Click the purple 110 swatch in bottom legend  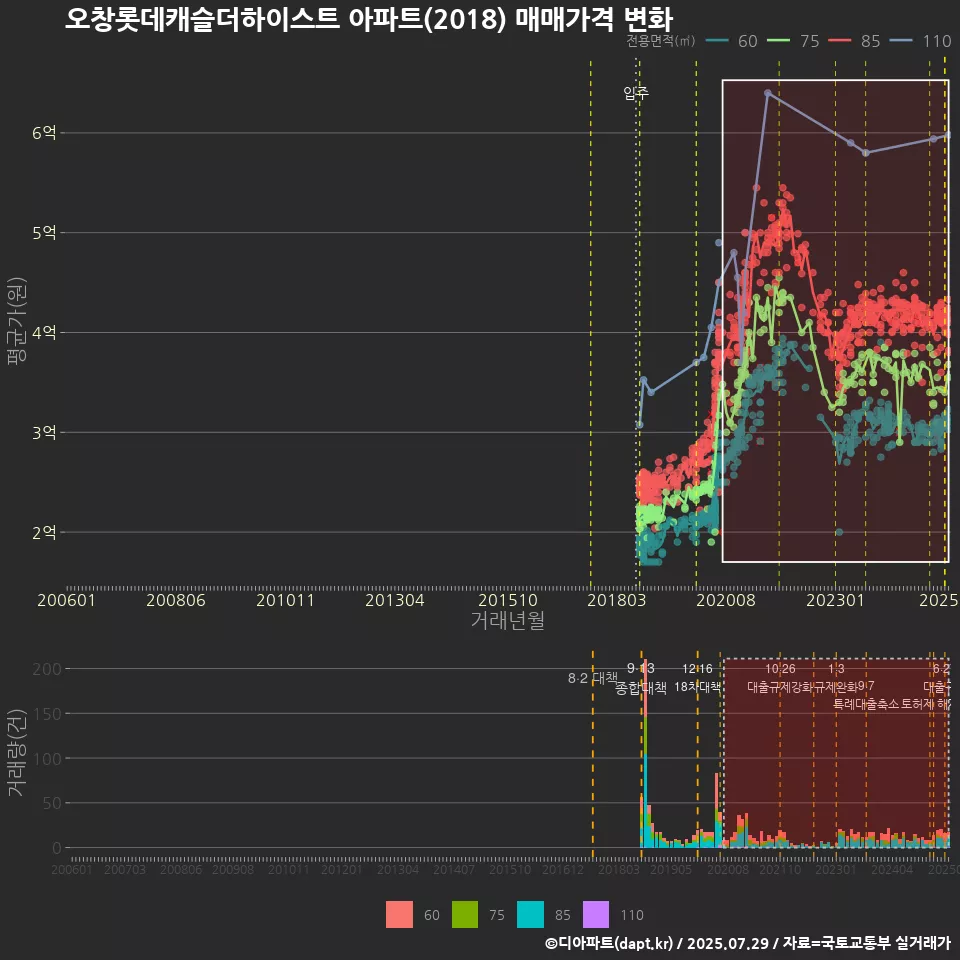tap(596, 915)
